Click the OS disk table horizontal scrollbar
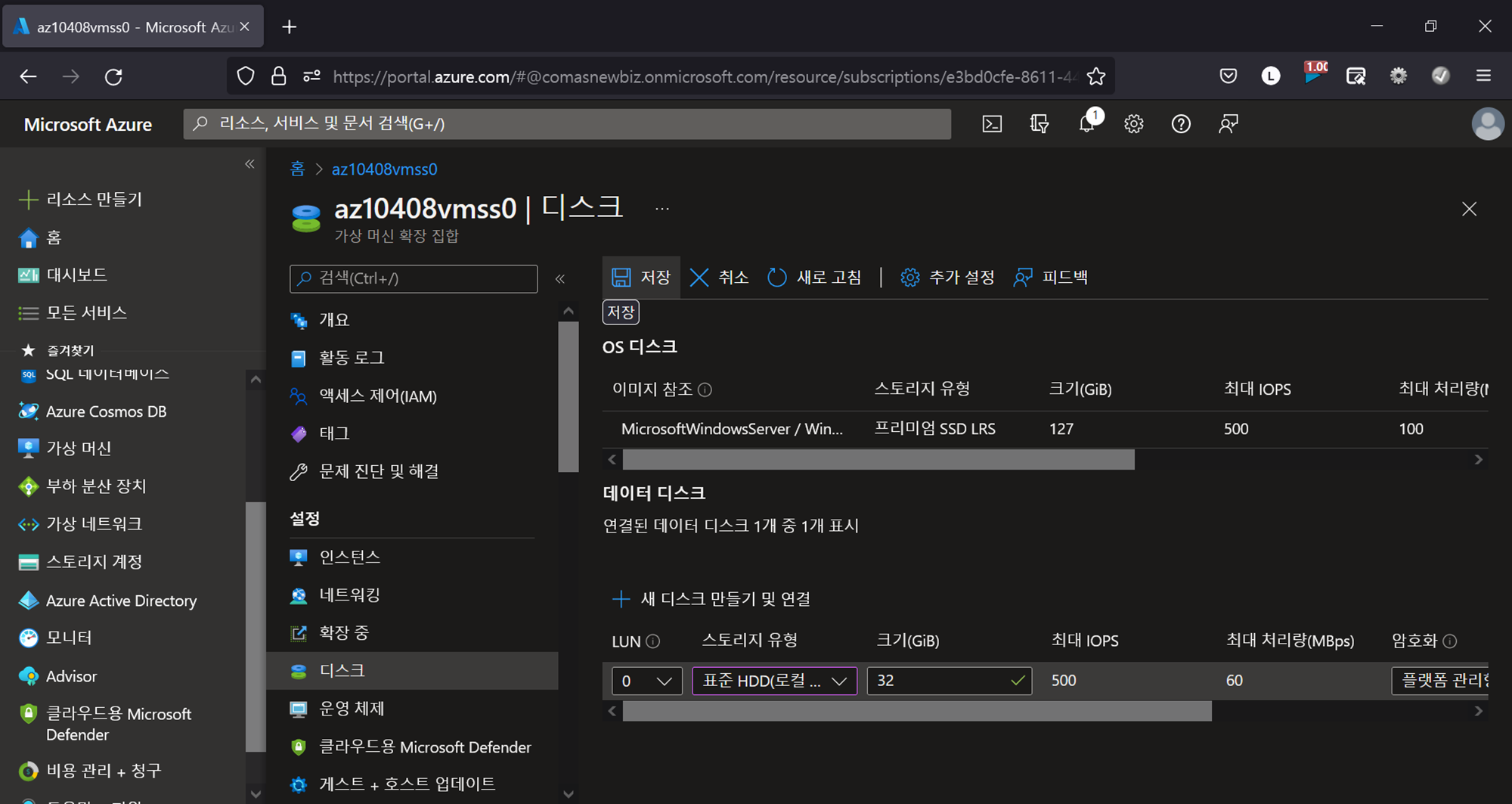1512x804 pixels. pos(878,460)
